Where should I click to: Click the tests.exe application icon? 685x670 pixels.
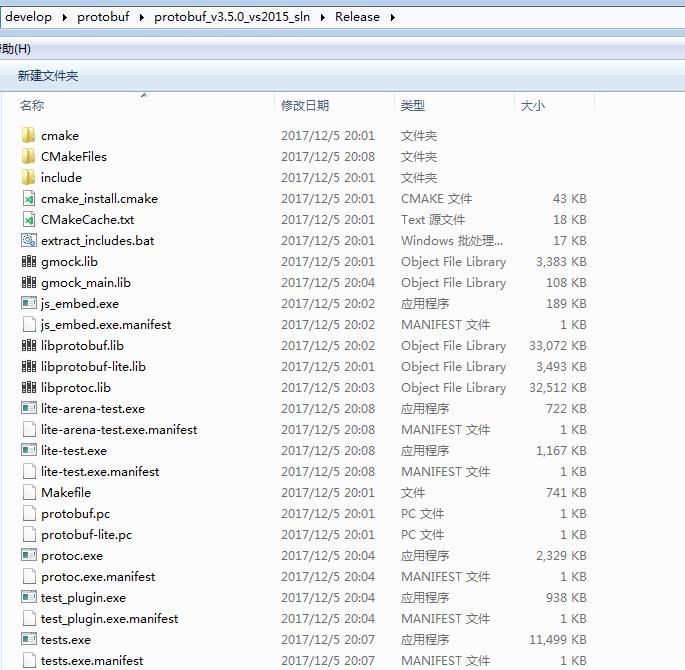[x=29, y=639]
